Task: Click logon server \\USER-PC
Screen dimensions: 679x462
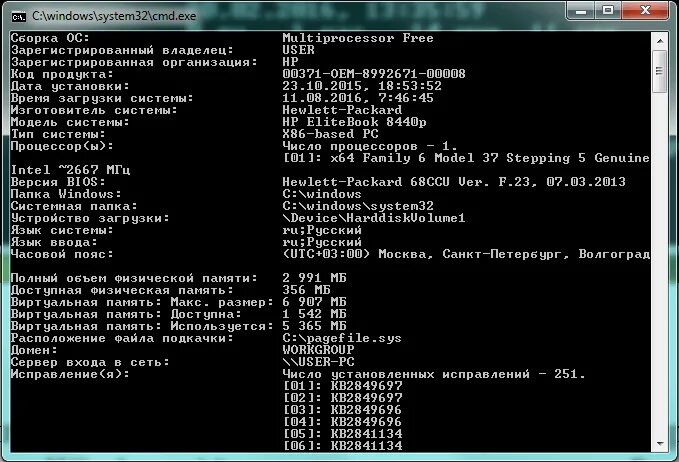Action: 318,362
